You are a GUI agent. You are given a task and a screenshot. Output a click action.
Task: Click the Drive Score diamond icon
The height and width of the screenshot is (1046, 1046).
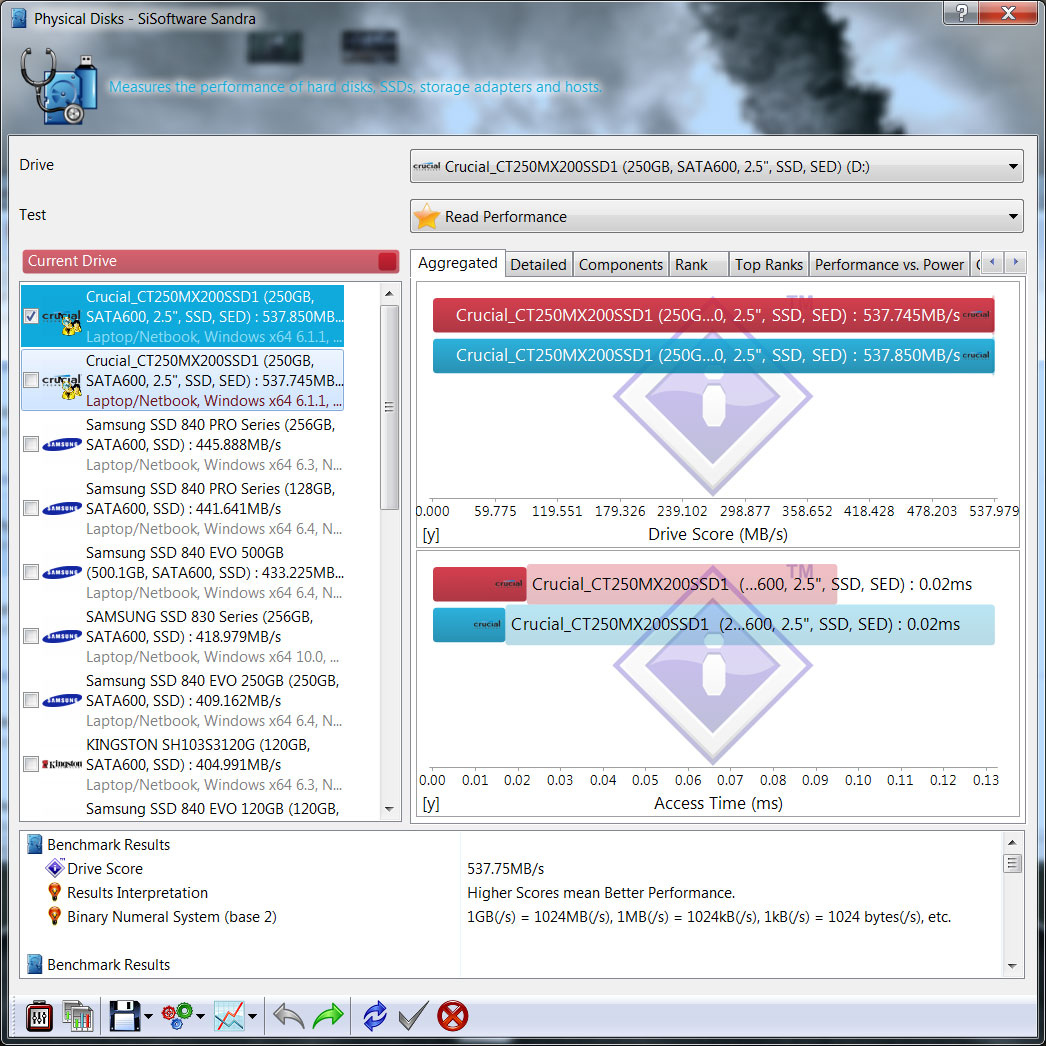(x=55, y=868)
